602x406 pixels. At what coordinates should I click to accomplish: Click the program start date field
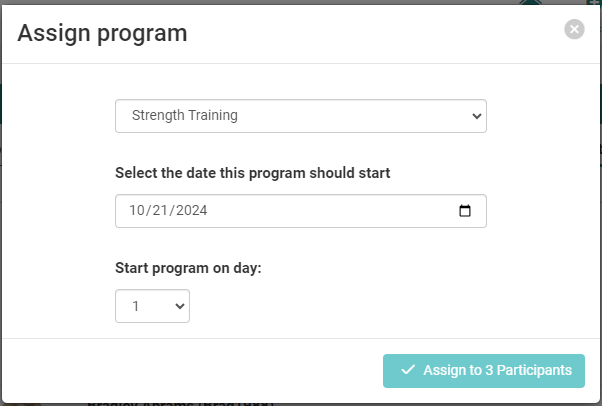[x=300, y=211]
